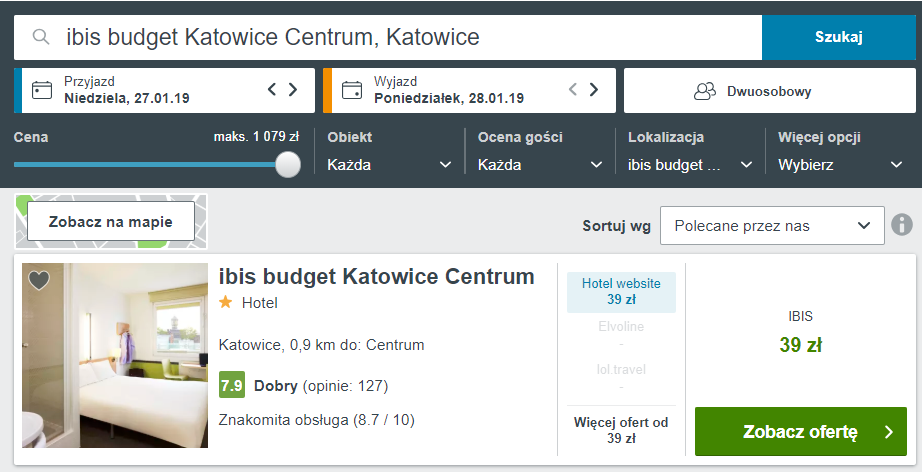Click Zobacz na mapie button

(111, 221)
